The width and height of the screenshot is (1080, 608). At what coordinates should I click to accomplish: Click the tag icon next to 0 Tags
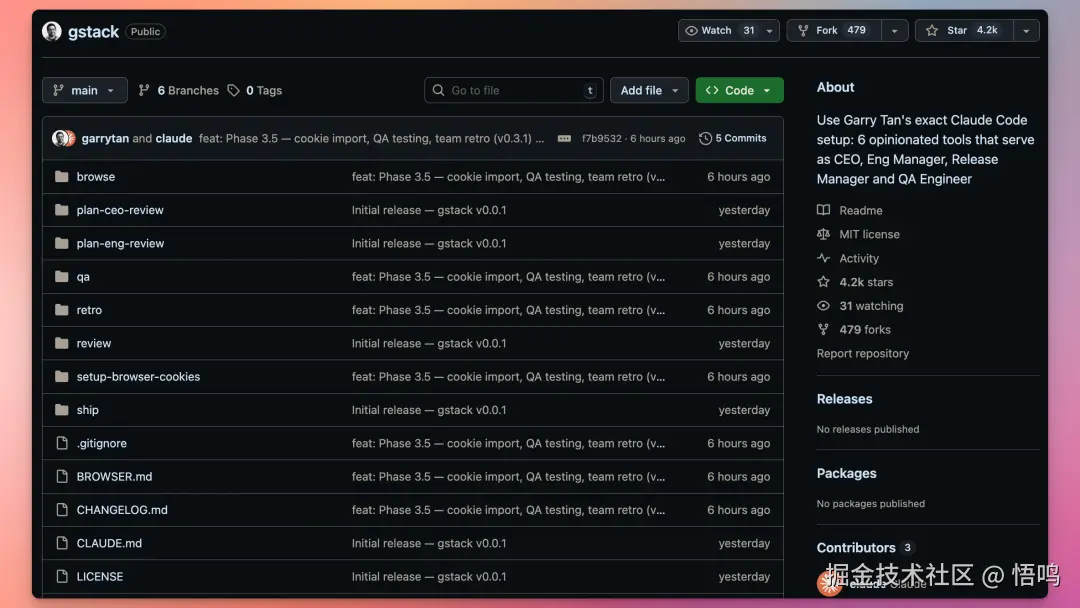click(233, 90)
